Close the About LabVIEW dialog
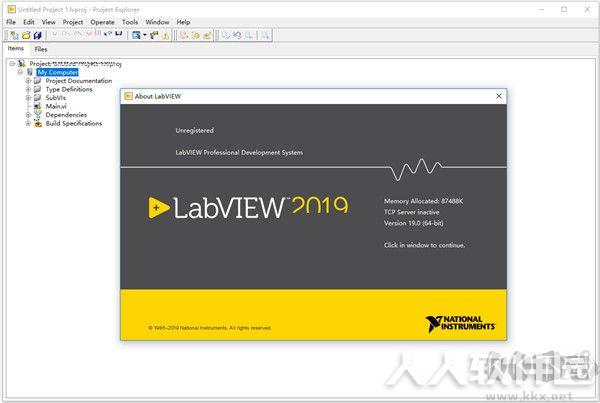Image resolution: width=600 pixels, height=403 pixels. click(x=499, y=96)
